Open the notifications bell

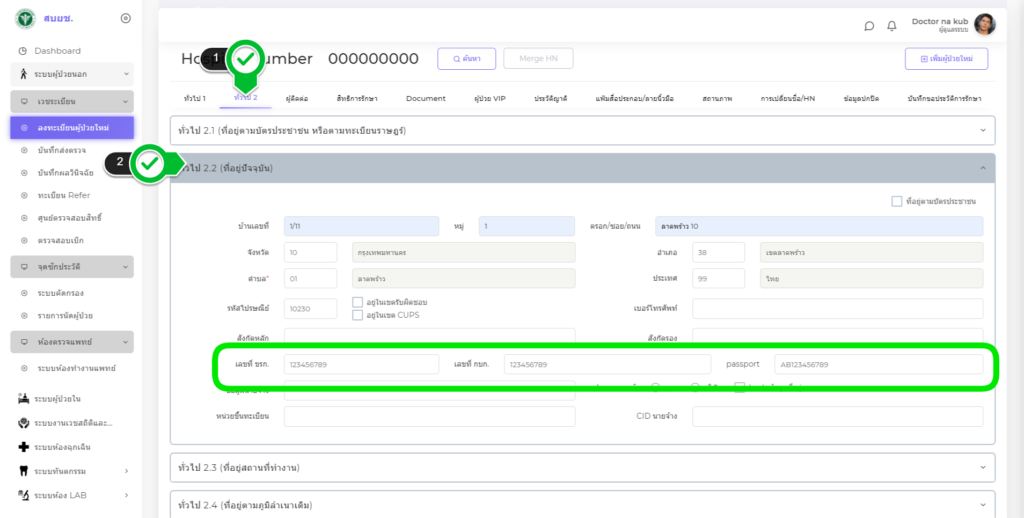click(x=892, y=26)
